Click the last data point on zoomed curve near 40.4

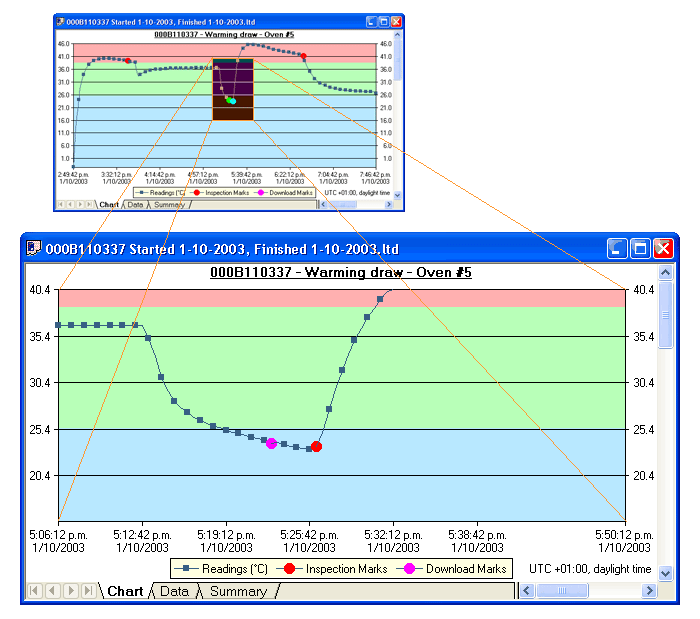point(380,299)
